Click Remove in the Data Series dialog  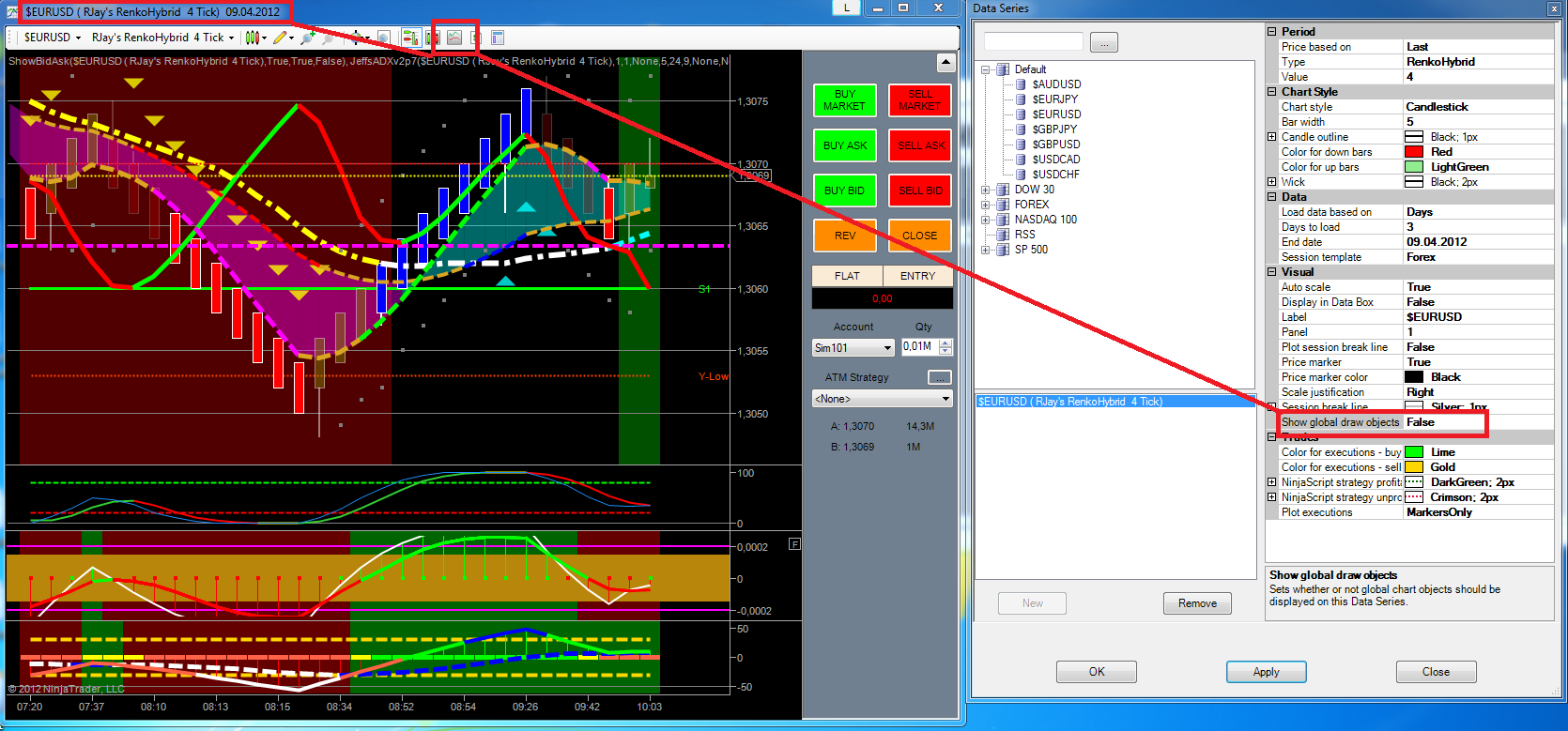tap(1197, 603)
